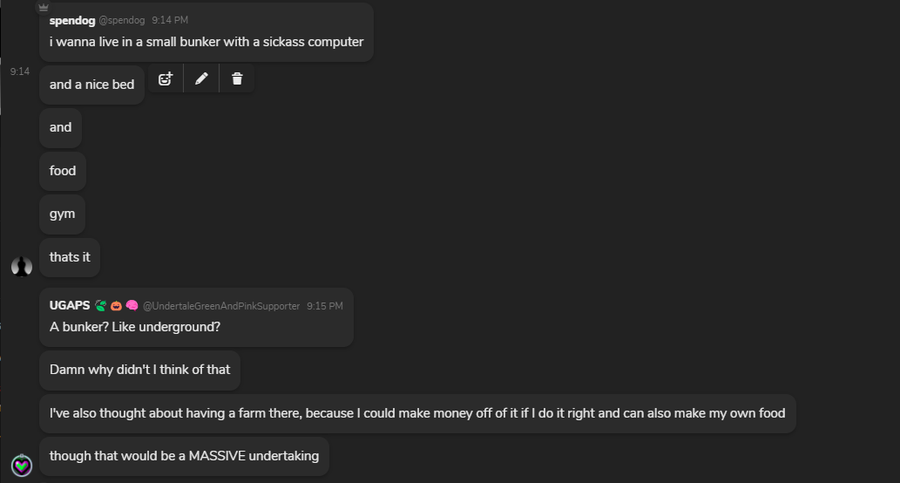Viewport: 900px width, 483px height.
Task: Click the pink brain badge beside UGAPS
Action: coord(131,305)
